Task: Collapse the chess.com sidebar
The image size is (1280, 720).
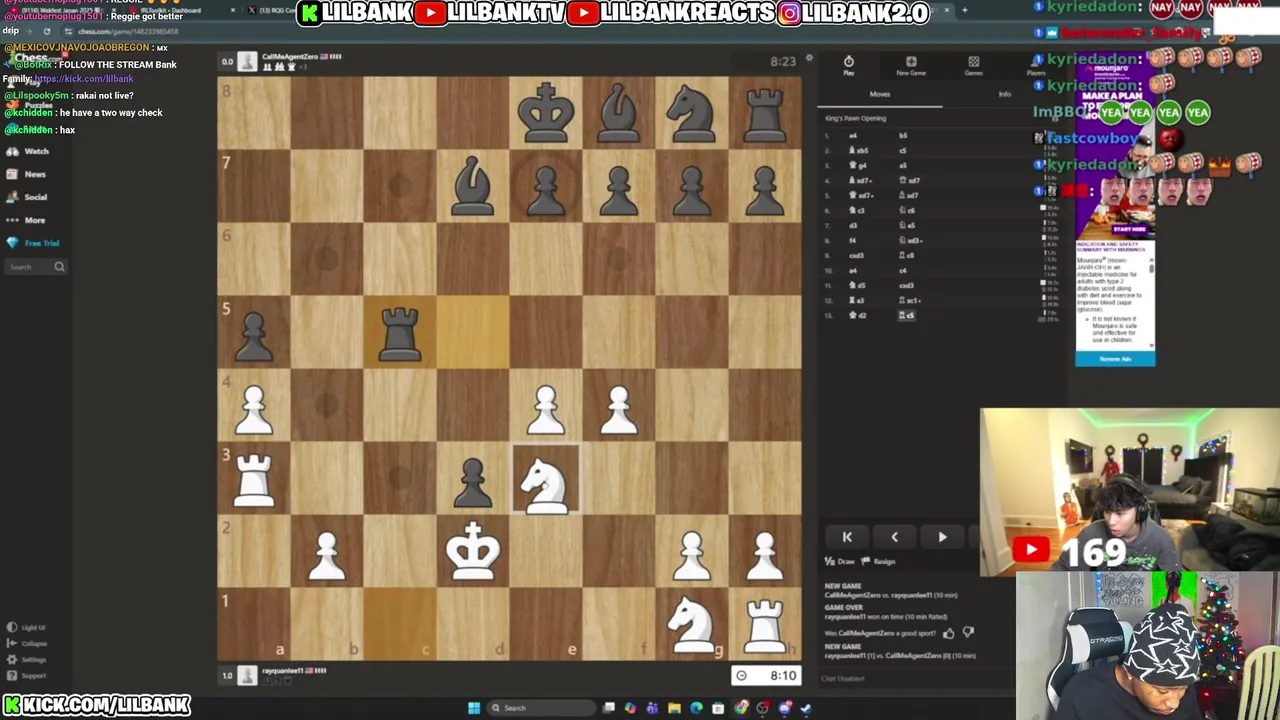Action: coord(27,643)
